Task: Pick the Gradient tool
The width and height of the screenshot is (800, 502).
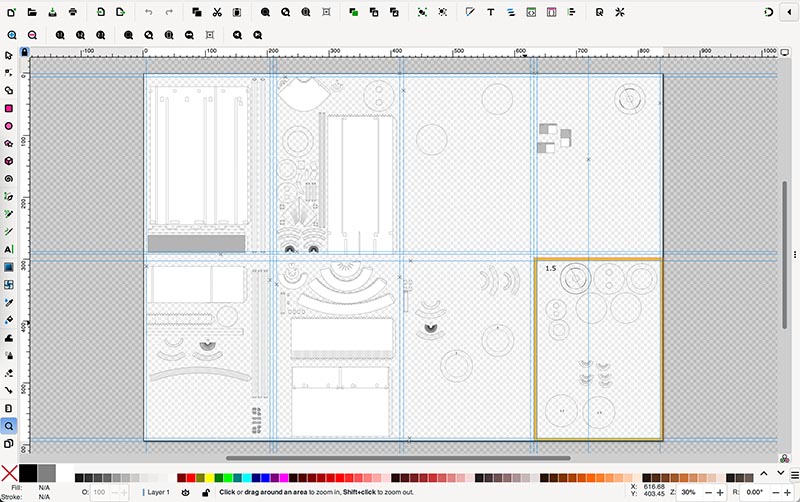Action: point(9,267)
